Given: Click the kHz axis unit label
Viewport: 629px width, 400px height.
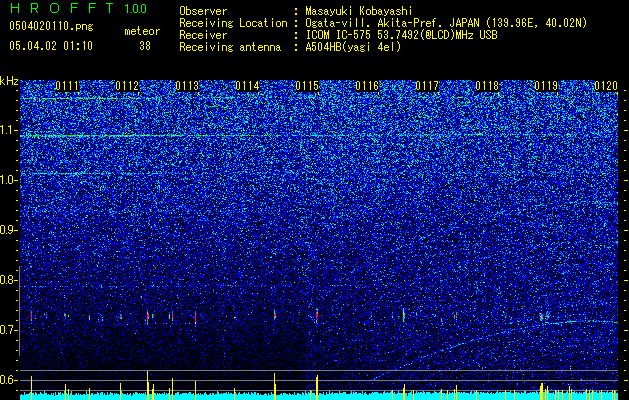Looking at the screenshot, I should tap(9, 81).
